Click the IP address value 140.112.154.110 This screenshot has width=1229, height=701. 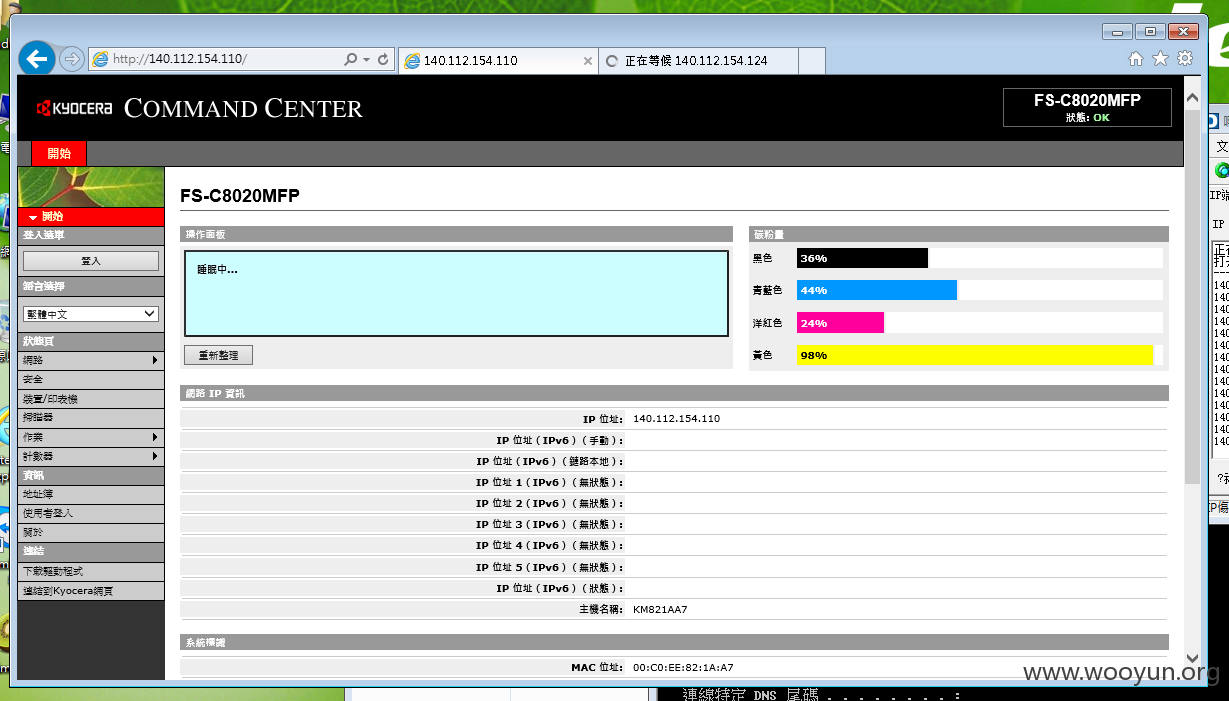(676, 418)
